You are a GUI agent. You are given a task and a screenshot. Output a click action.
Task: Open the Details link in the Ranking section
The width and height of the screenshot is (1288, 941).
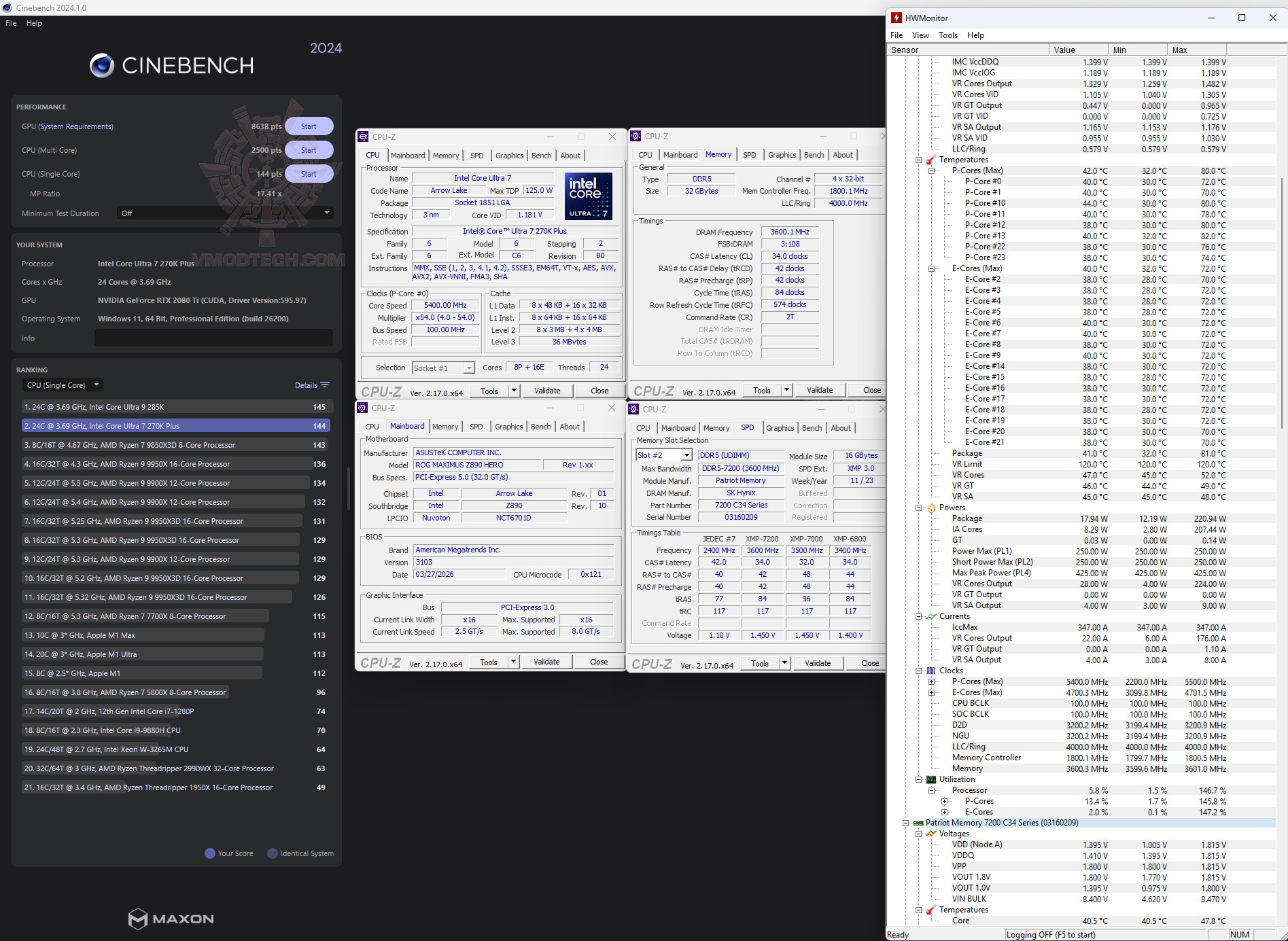point(306,385)
